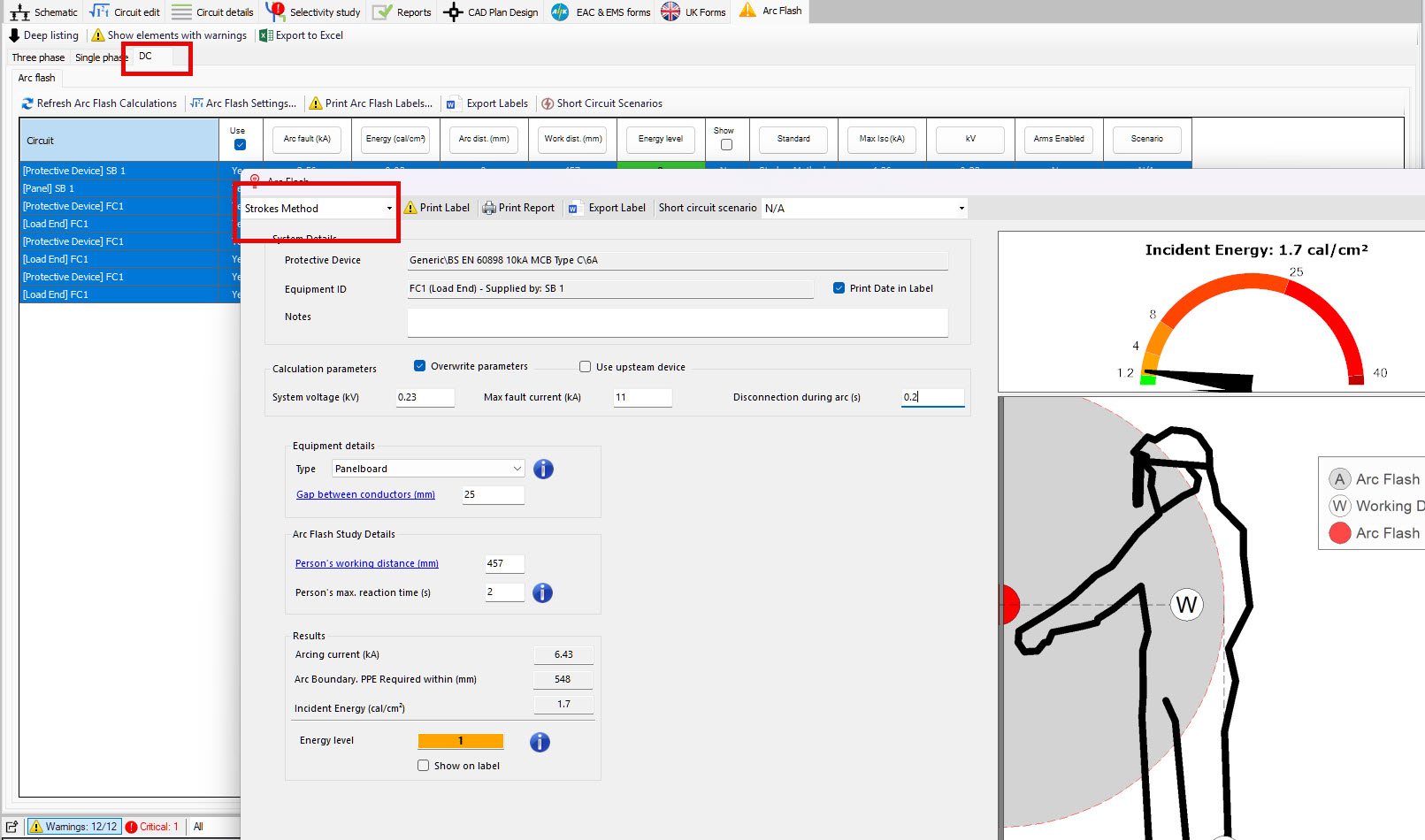1425x840 pixels.
Task: Toggle the Print Date in Label checkbox
Action: pos(839,288)
